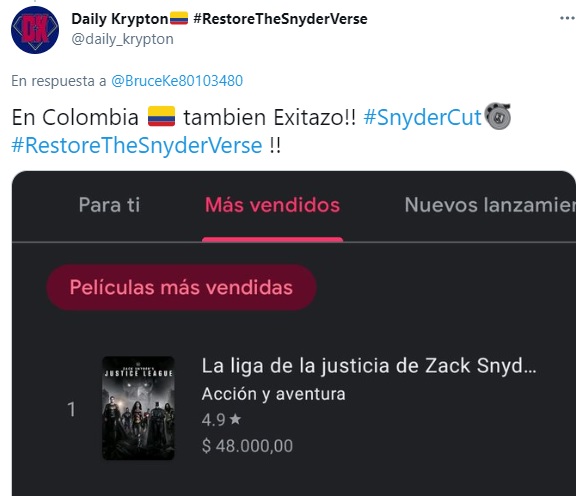Click the Daily Krypton display name
Viewport: 576px width, 496px height.
[120, 19]
